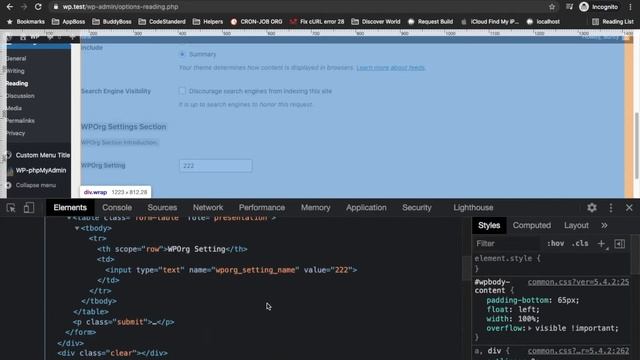Open the Lighthouse tab

[473, 208]
